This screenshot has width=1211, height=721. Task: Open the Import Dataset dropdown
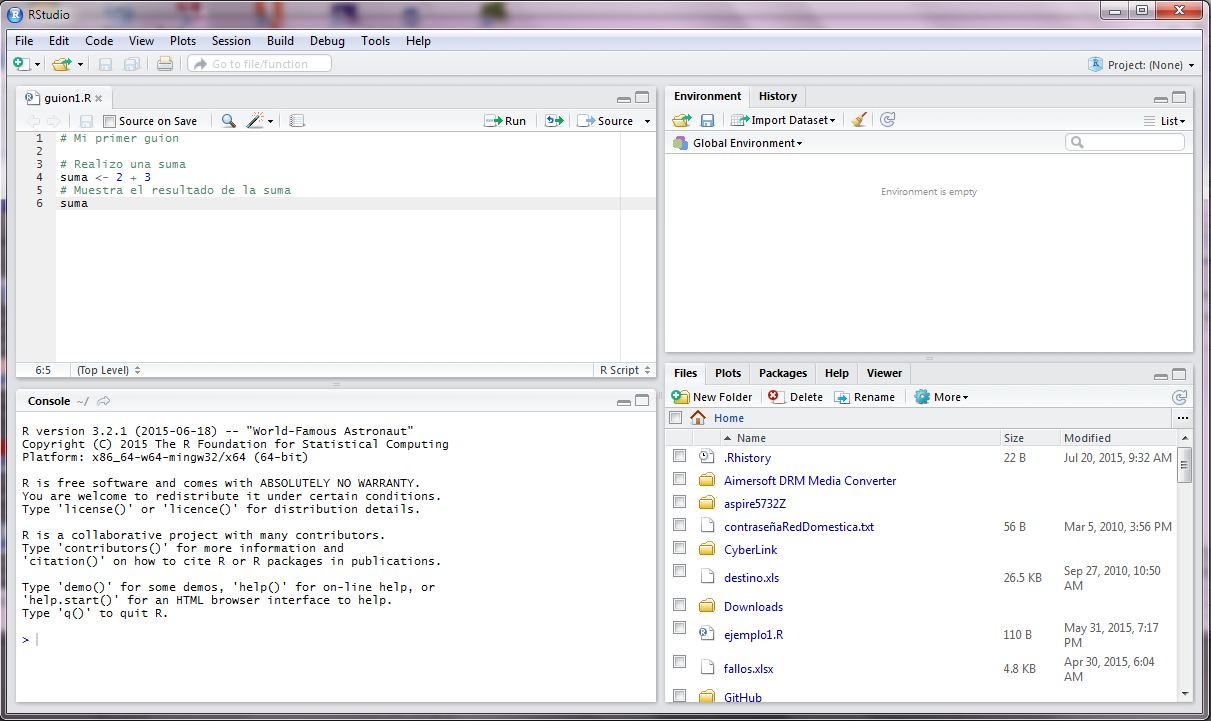[783, 120]
